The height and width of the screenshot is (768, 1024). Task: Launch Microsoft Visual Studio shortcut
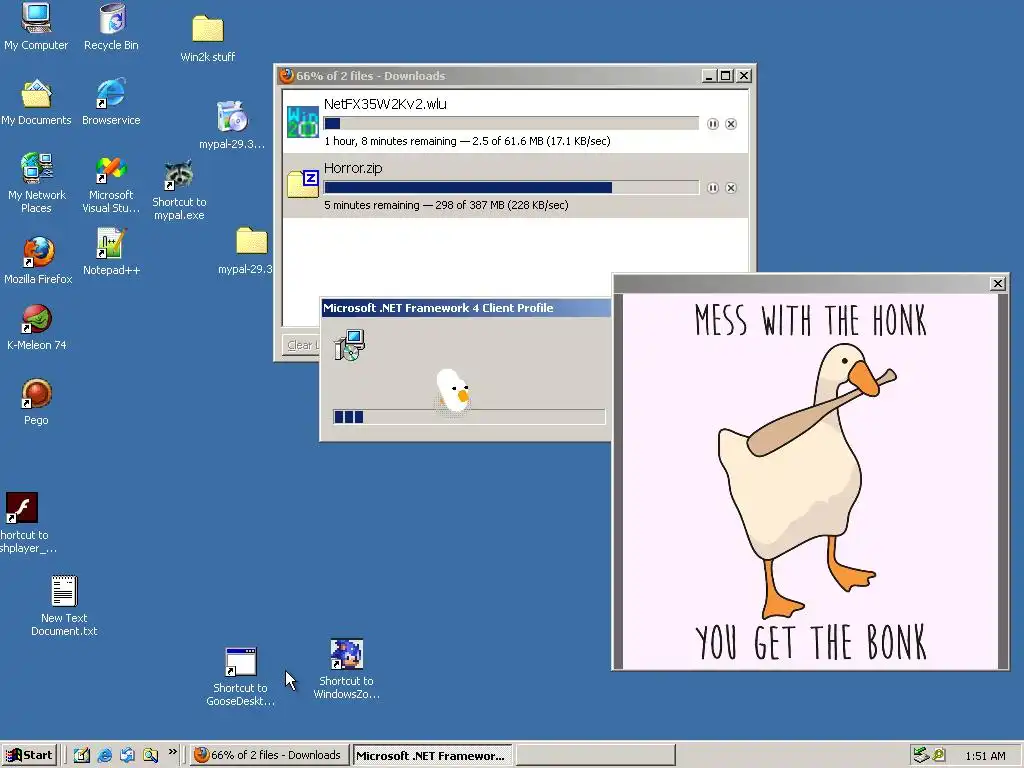pos(110,169)
